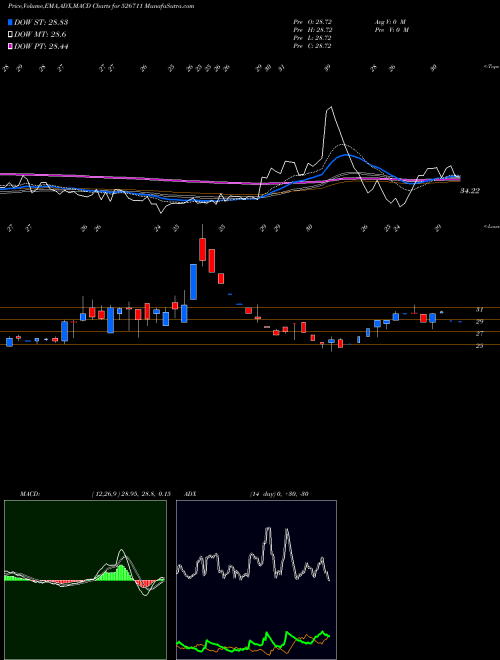
Task: Click the 25 price level label
Action: 479,346
